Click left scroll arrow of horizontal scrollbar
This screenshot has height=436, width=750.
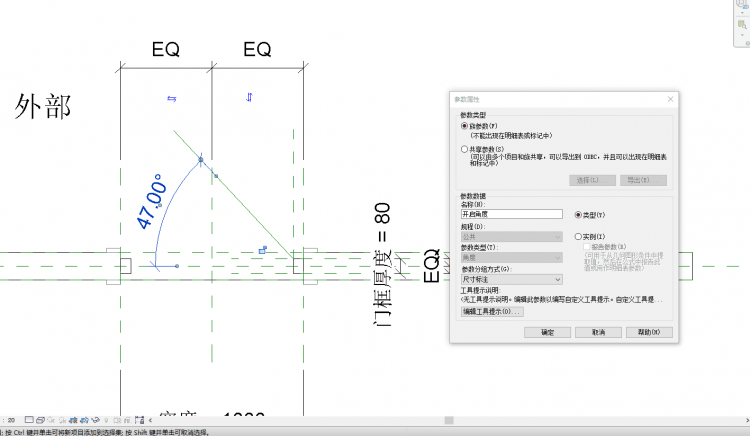(150, 420)
